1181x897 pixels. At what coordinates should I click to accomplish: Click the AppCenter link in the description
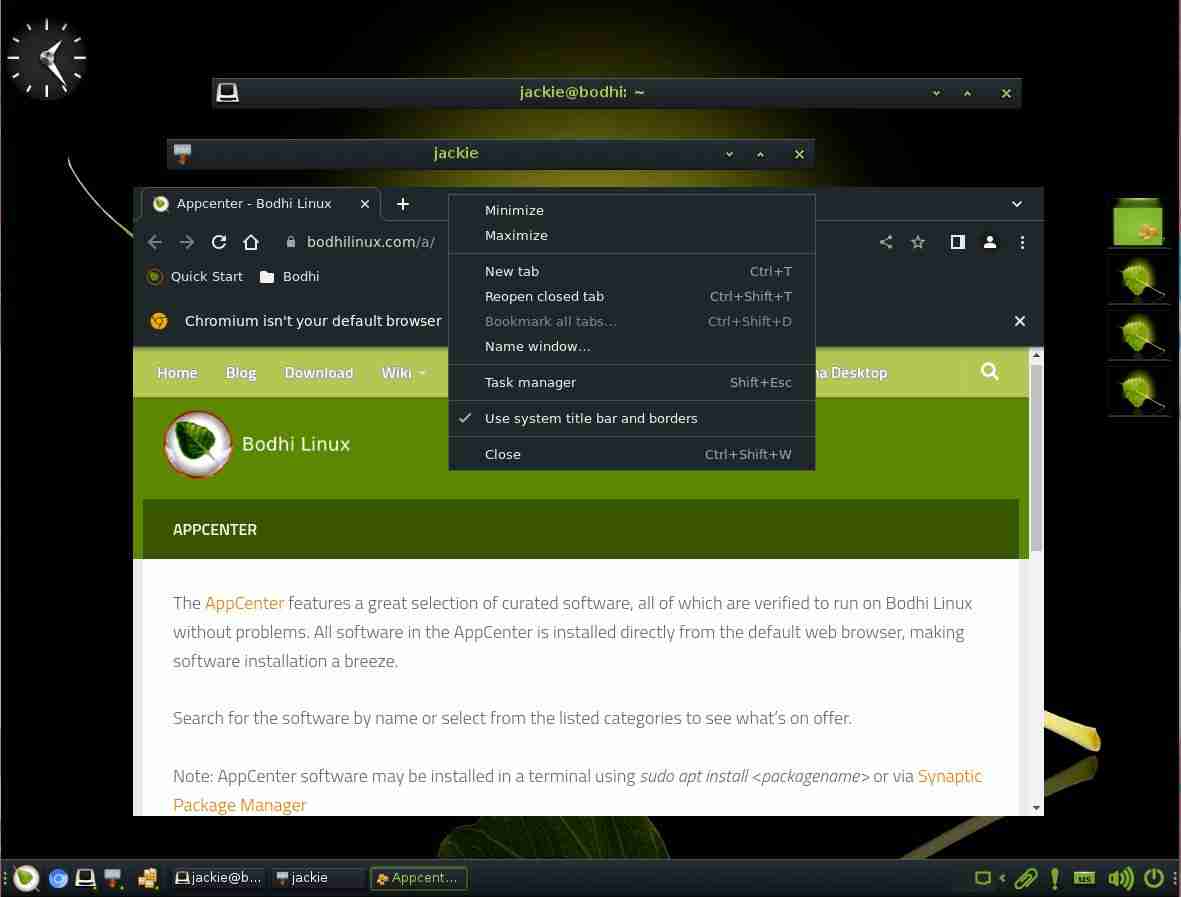point(244,602)
